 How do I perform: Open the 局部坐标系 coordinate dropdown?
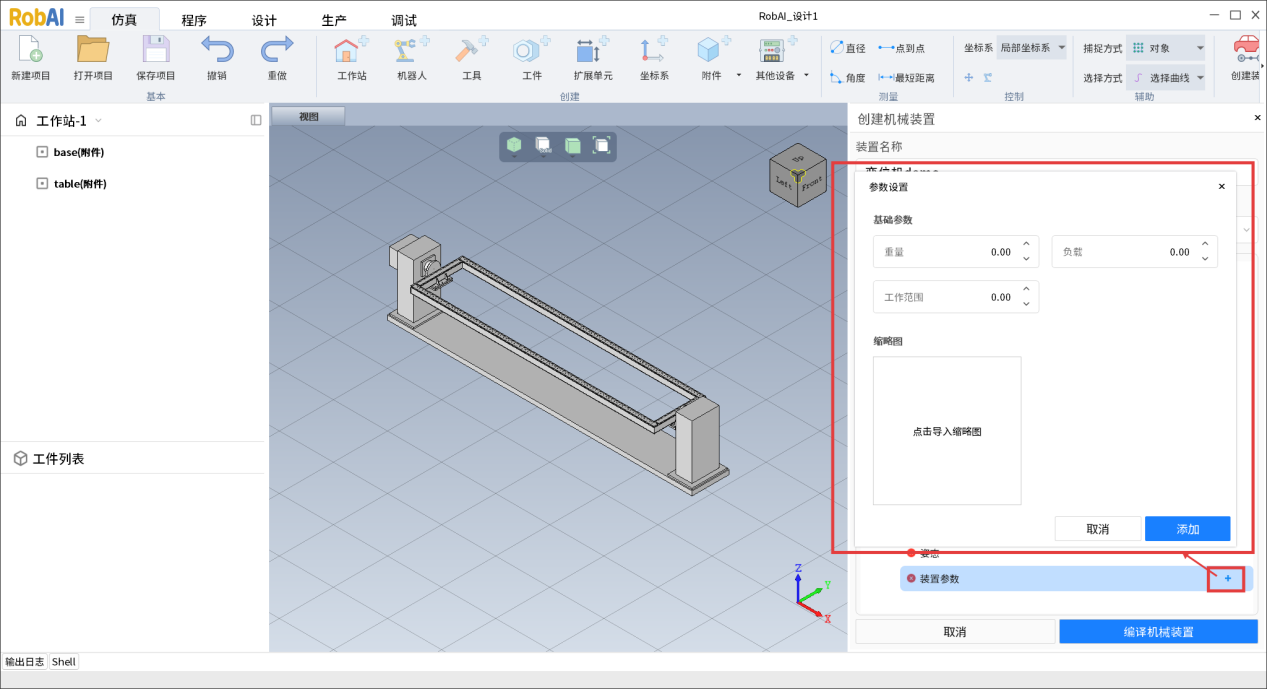coord(1032,48)
